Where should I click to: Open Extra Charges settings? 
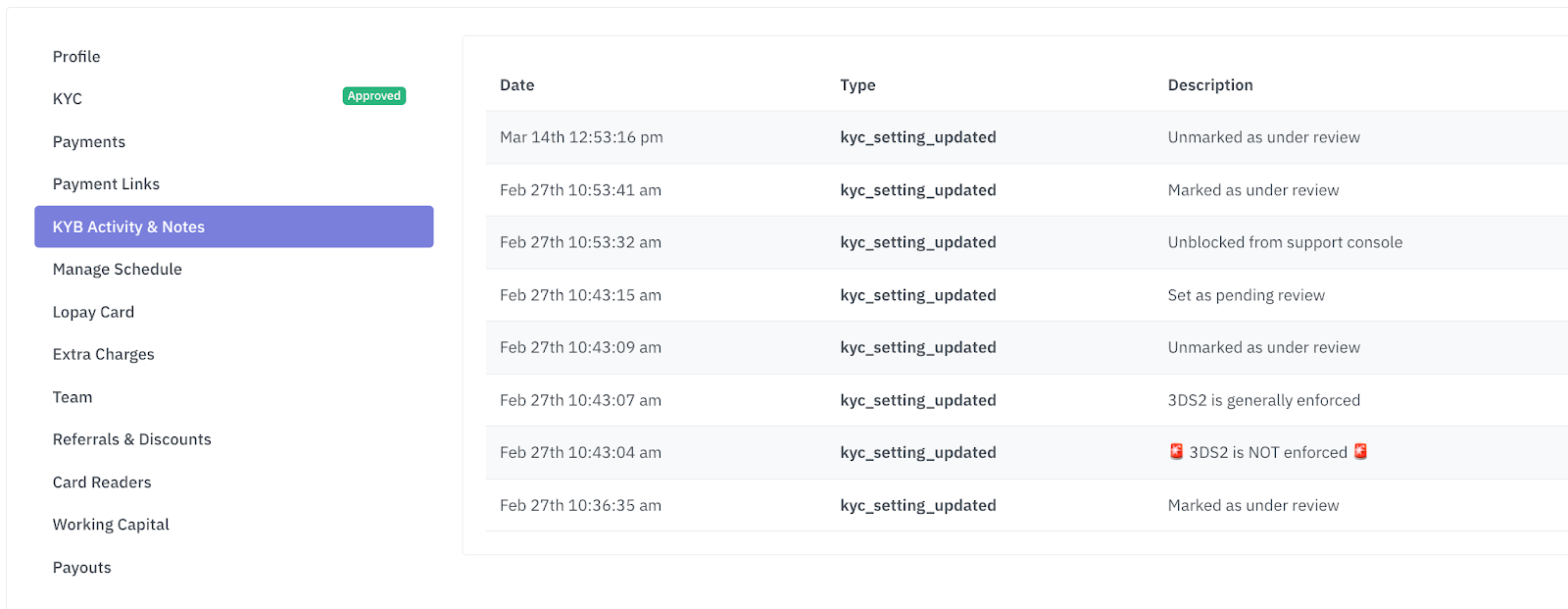(x=104, y=355)
